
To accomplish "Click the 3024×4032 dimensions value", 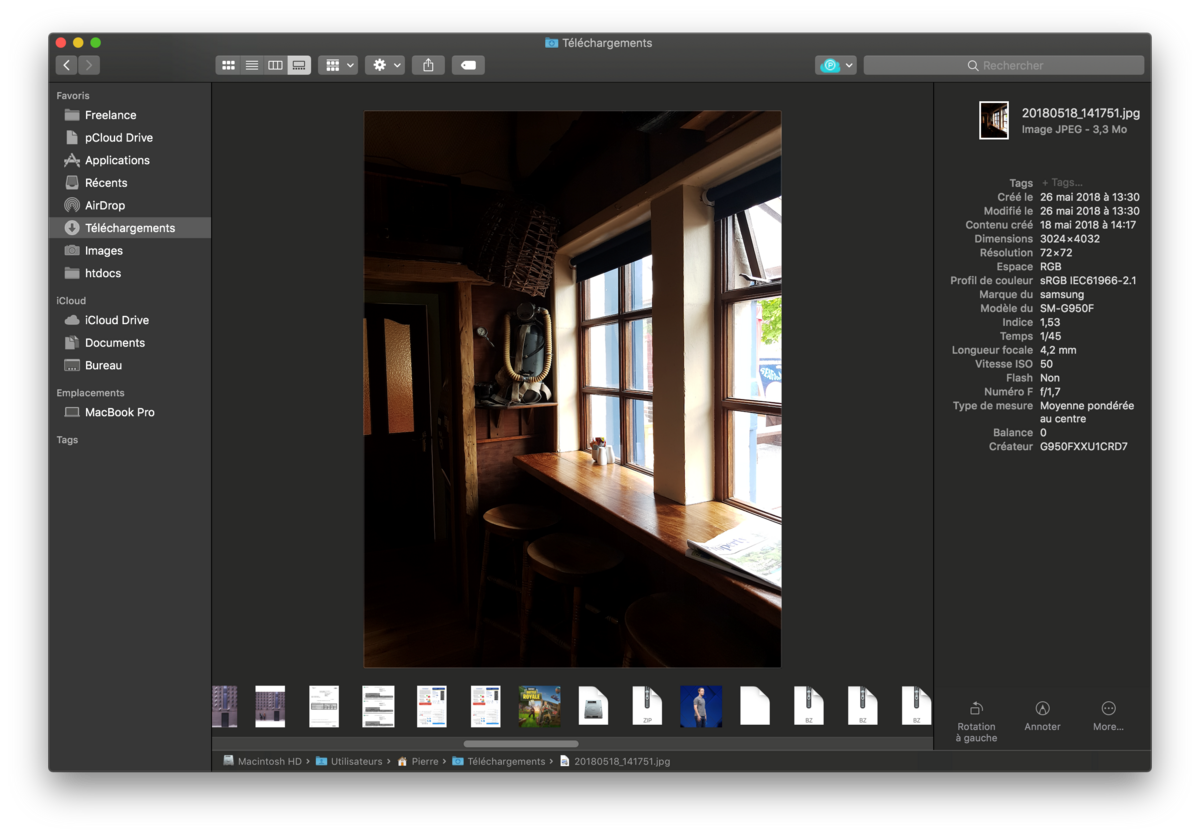I will 1070,239.
